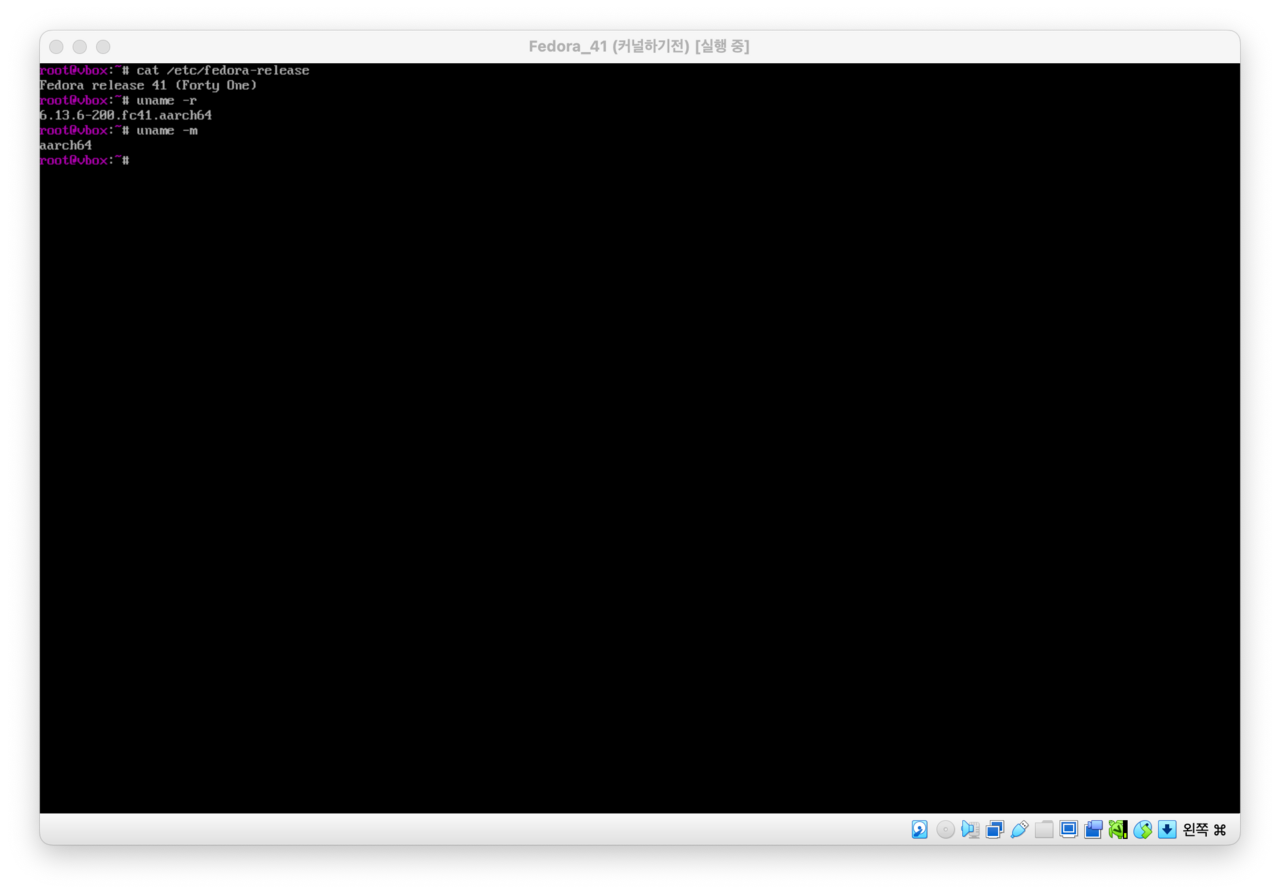
Task: Click the cat /etc/fedora-release command text
Action: coord(223,70)
